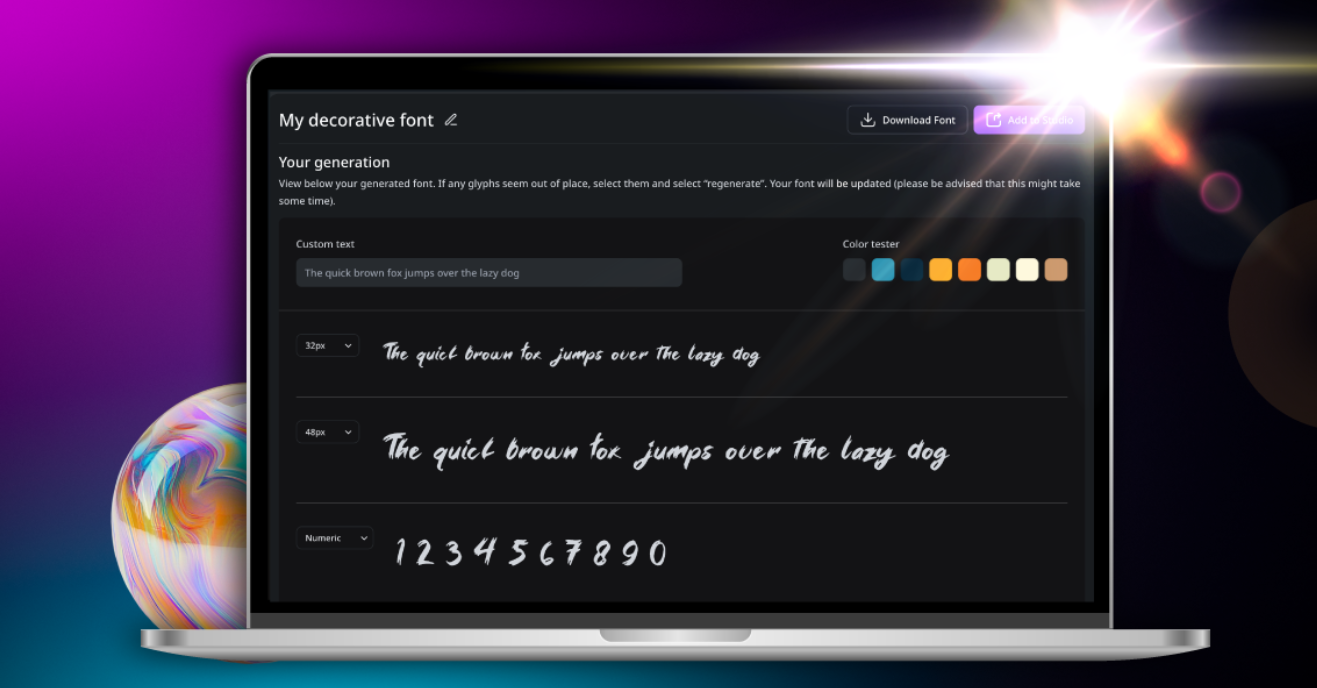The image size is (1317, 688).
Task: Pick the pale green color swatch
Action: tap(998, 270)
